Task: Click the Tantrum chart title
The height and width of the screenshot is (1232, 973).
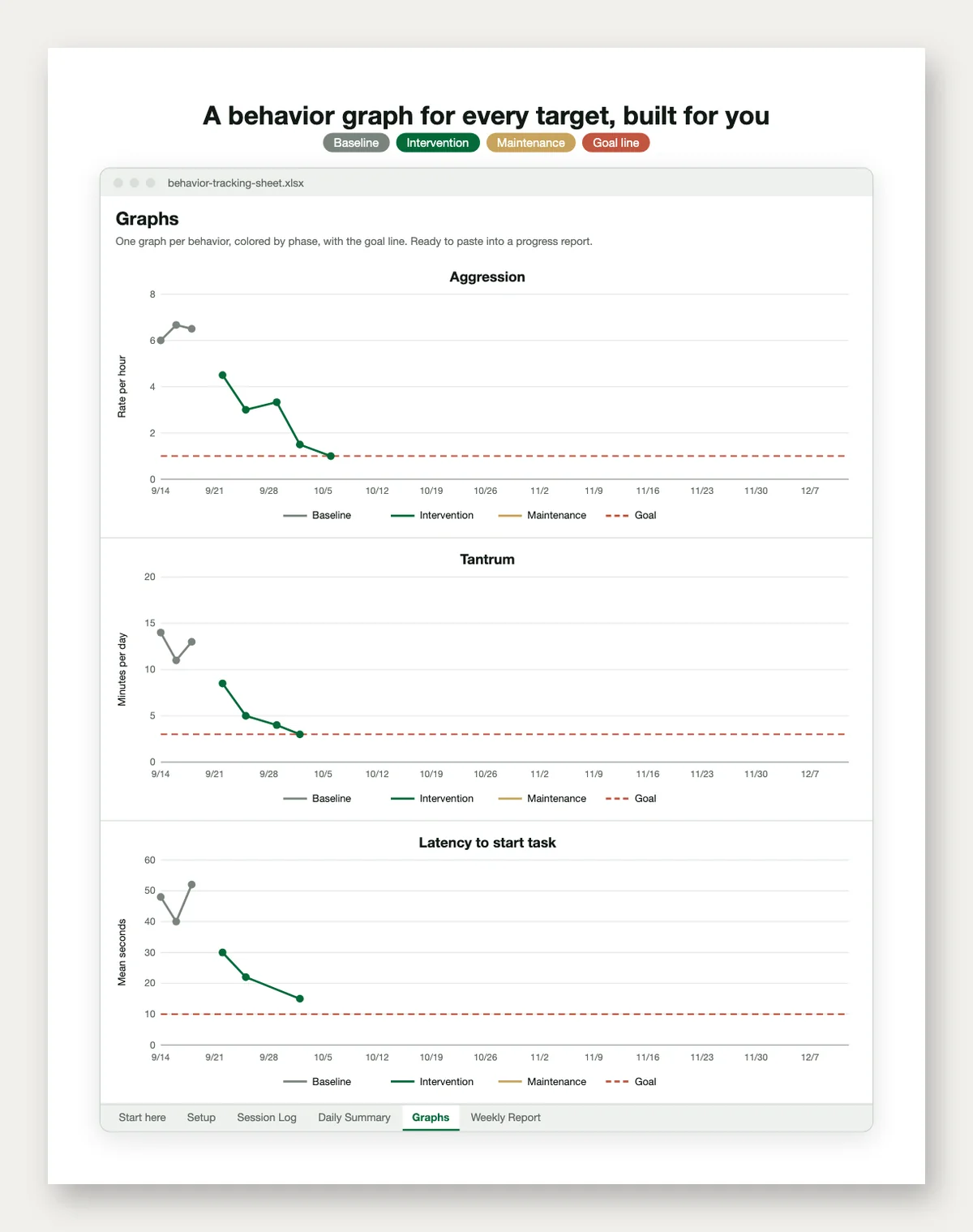Action: pos(487,560)
